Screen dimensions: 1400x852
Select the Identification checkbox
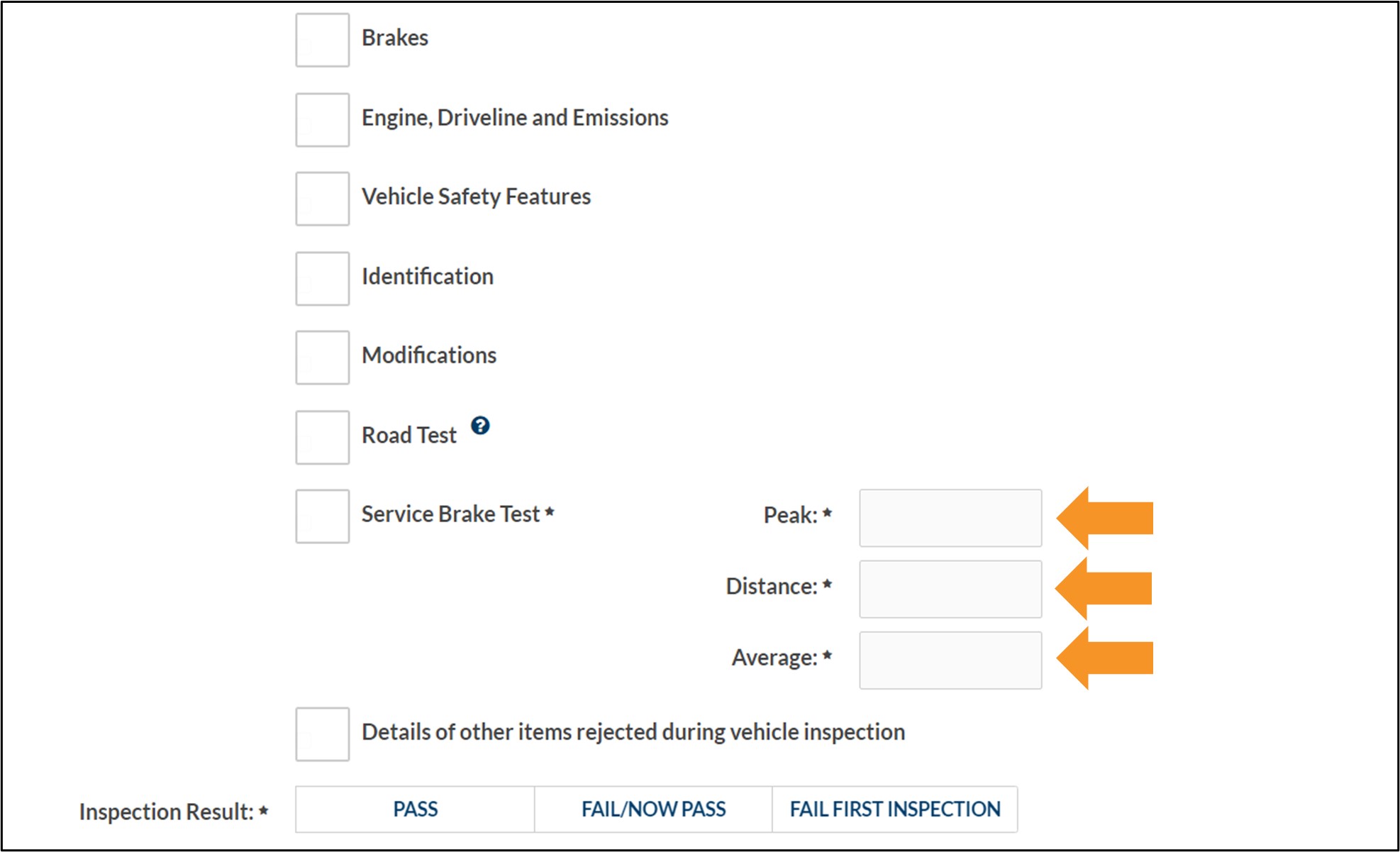tap(322, 279)
